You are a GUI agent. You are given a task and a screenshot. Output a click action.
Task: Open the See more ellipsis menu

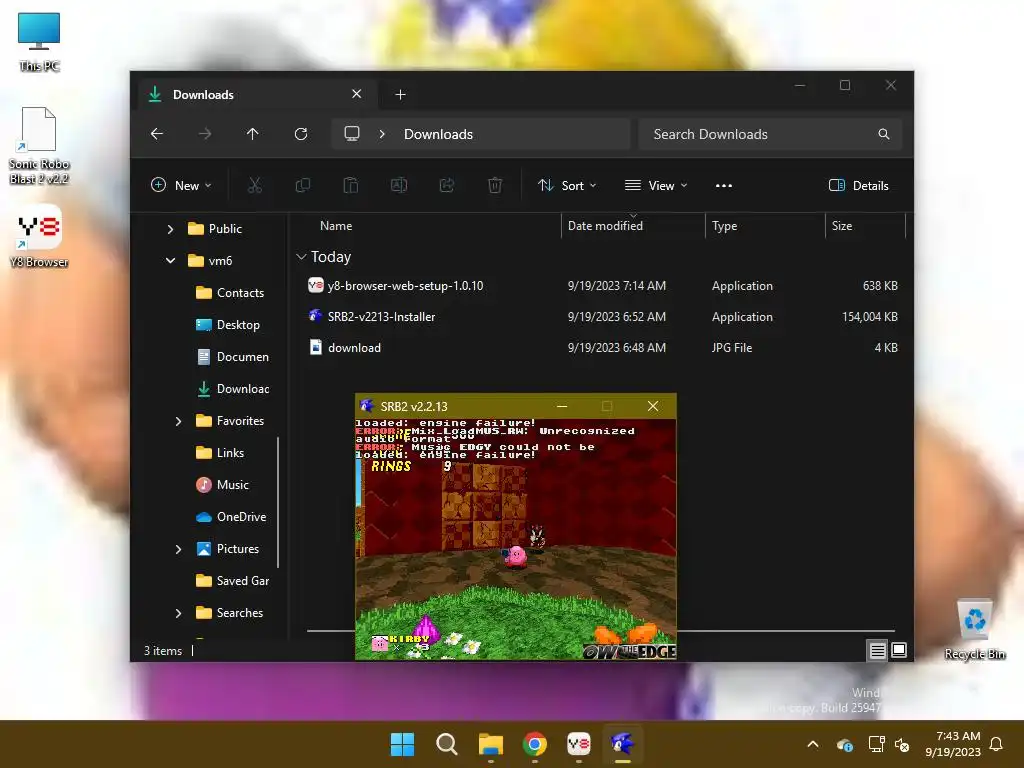(724, 185)
